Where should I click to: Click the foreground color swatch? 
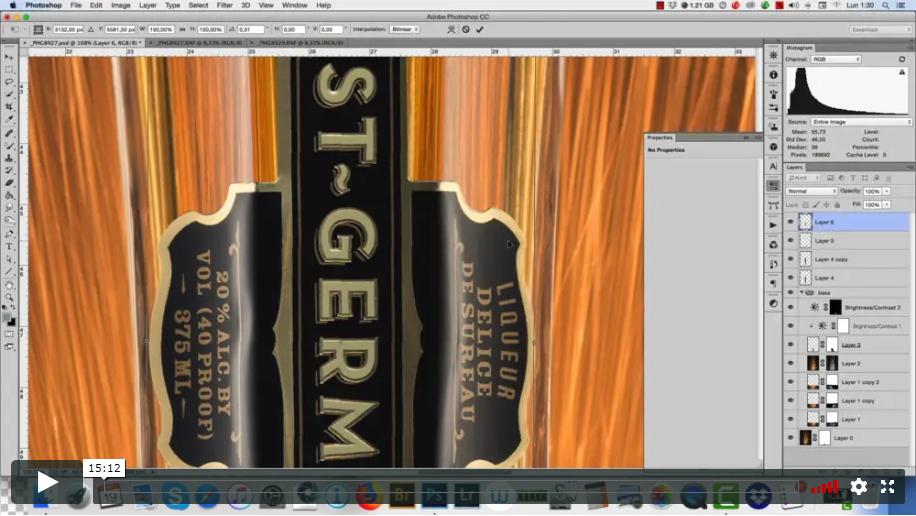pos(6,318)
